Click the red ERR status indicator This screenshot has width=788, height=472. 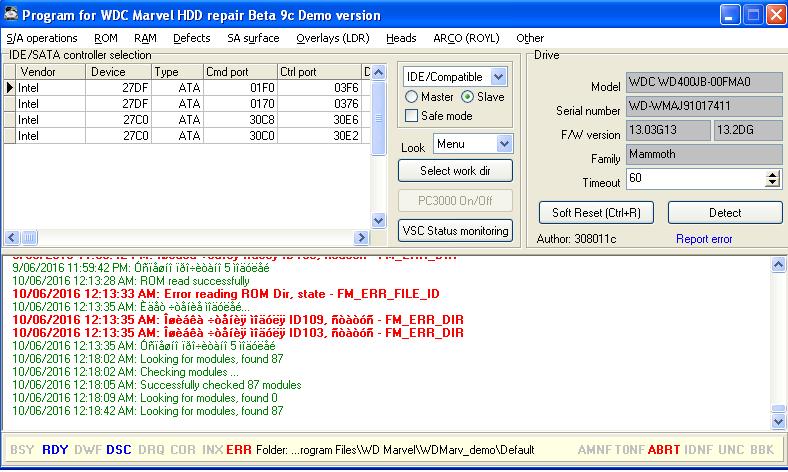[x=239, y=450]
